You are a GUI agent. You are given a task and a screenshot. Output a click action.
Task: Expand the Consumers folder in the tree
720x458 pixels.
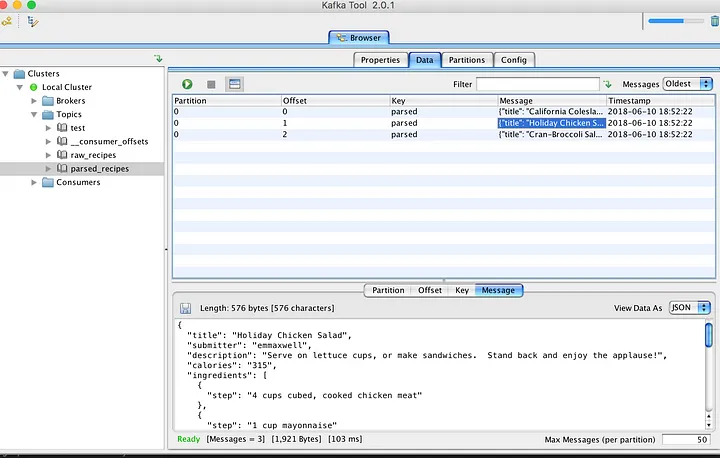(x=35, y=182)
